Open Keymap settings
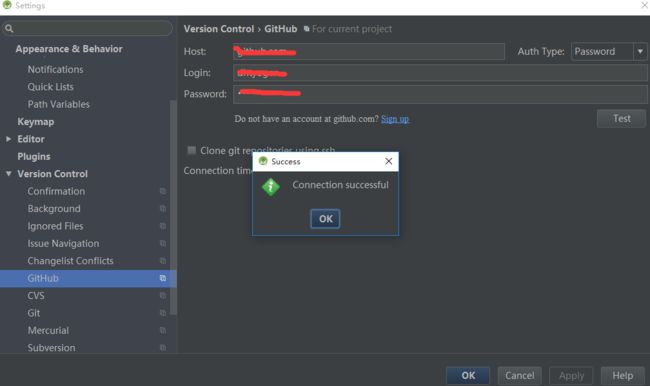This screenshot has width=650, height=386. click(36, 122)
